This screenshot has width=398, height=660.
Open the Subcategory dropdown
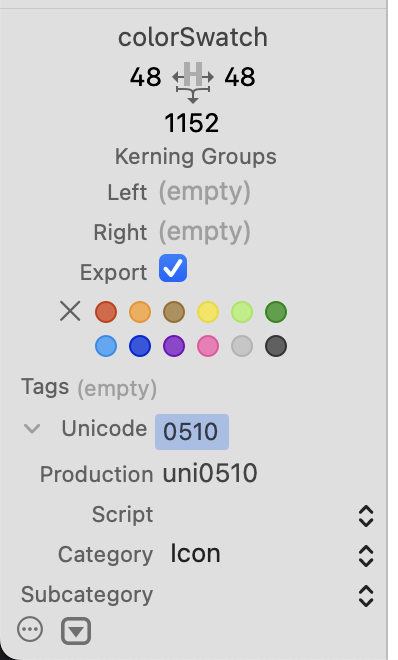[x=366, y=596]
